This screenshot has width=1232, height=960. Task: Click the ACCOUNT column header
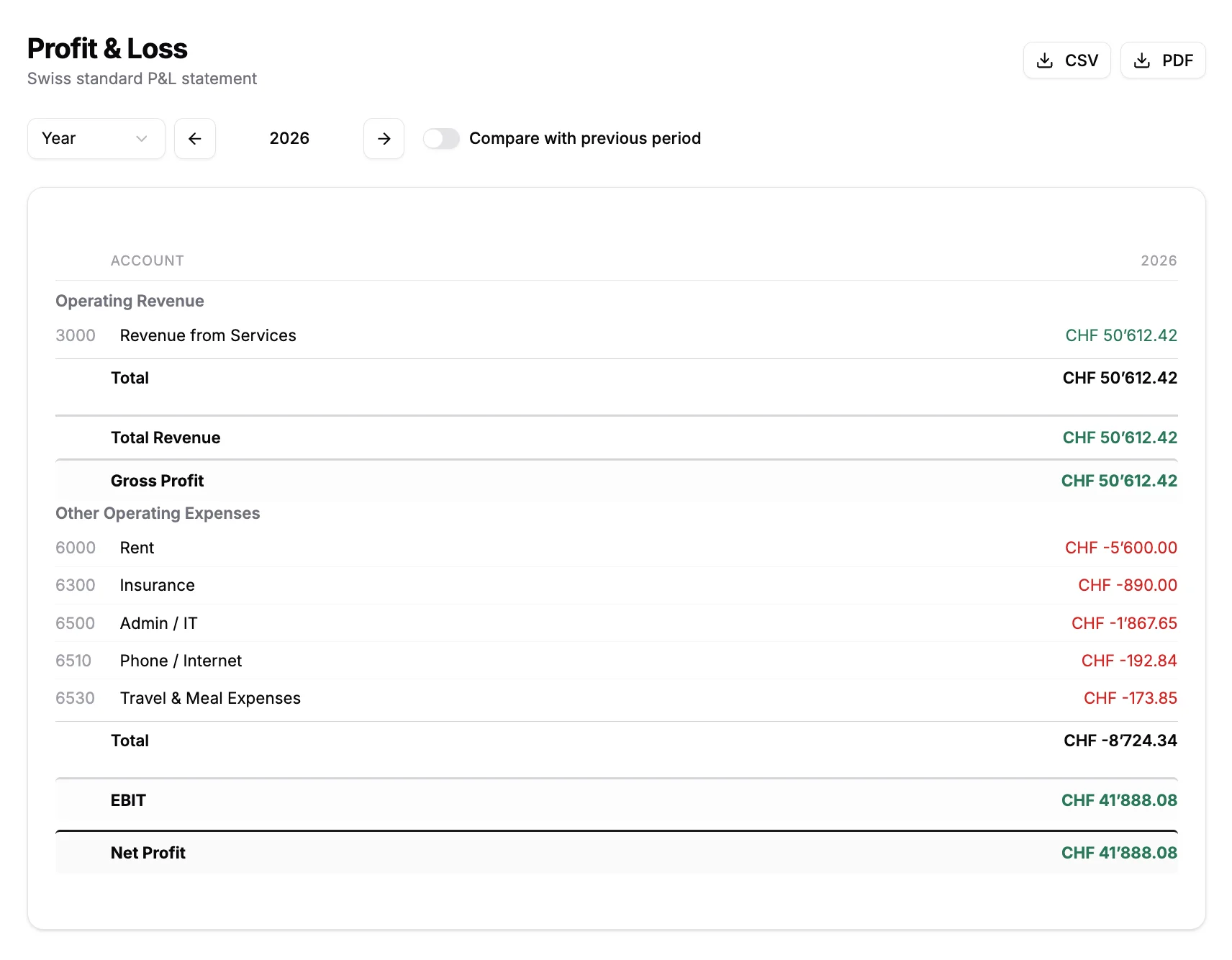(x=147, y=261)
